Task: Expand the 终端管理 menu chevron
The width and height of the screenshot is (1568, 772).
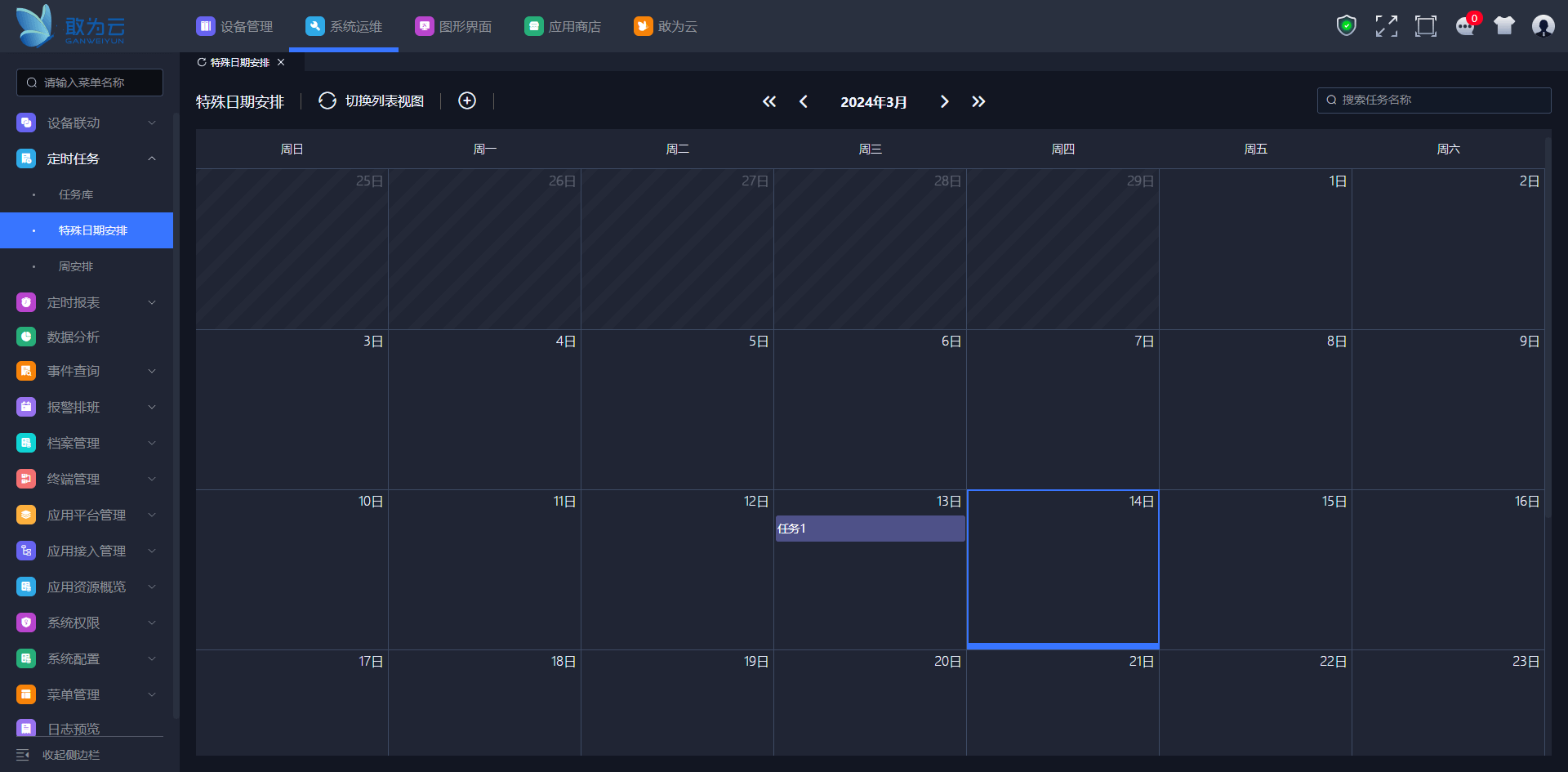Action: pos(152,479)
